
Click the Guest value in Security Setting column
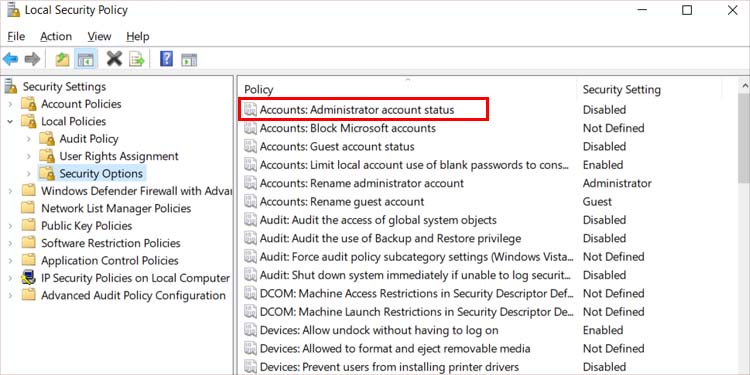pyautogui.click(x=597, y=202)
